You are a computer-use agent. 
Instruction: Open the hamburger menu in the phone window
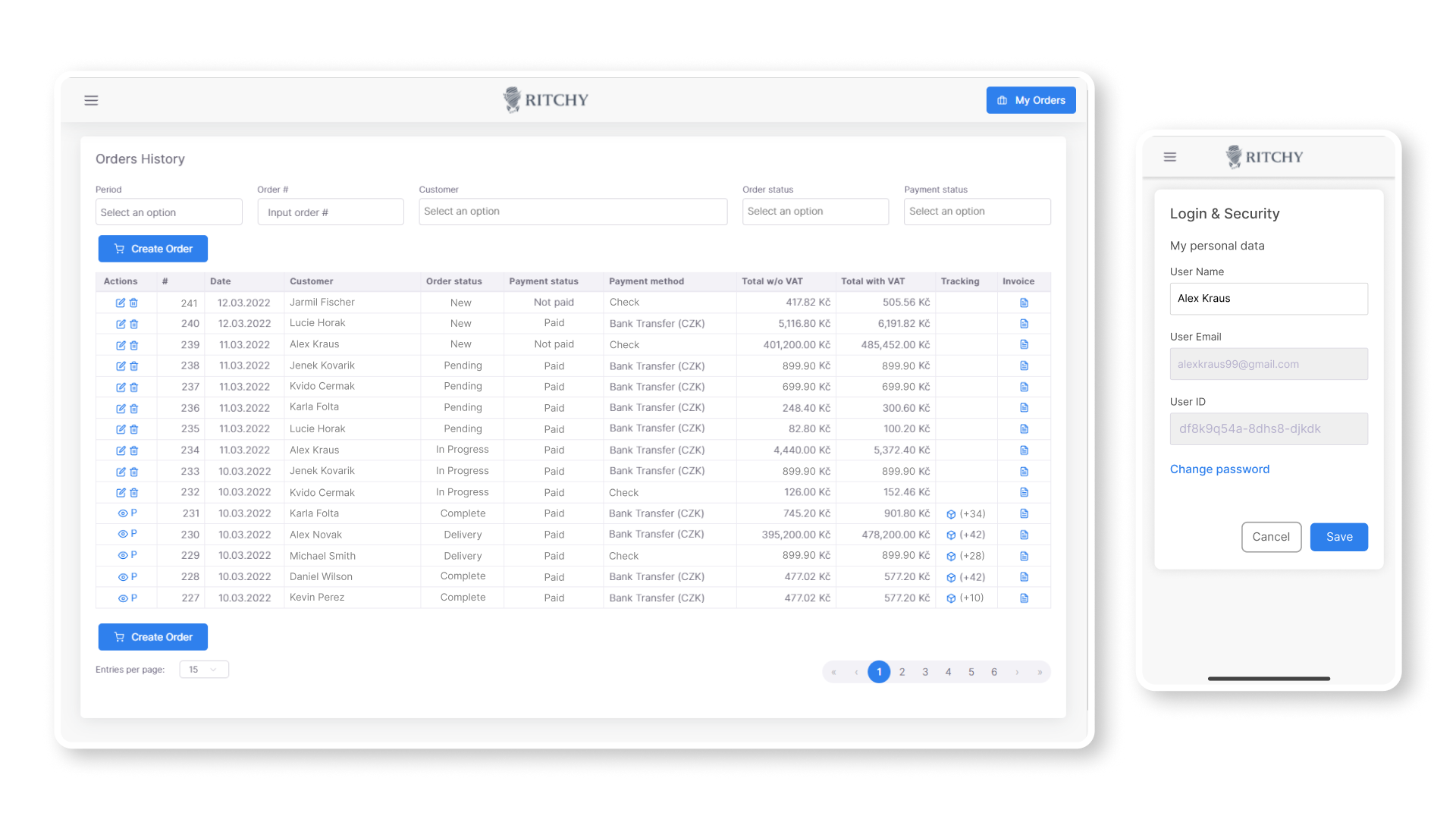[x=1170, y=157]
